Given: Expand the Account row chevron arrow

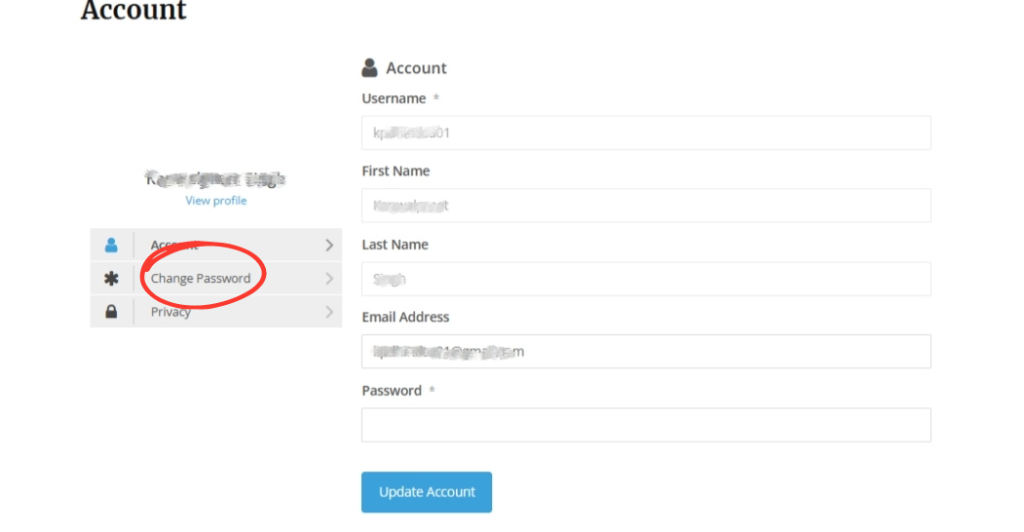Looking at the screenshot, I should coord(329,245).
